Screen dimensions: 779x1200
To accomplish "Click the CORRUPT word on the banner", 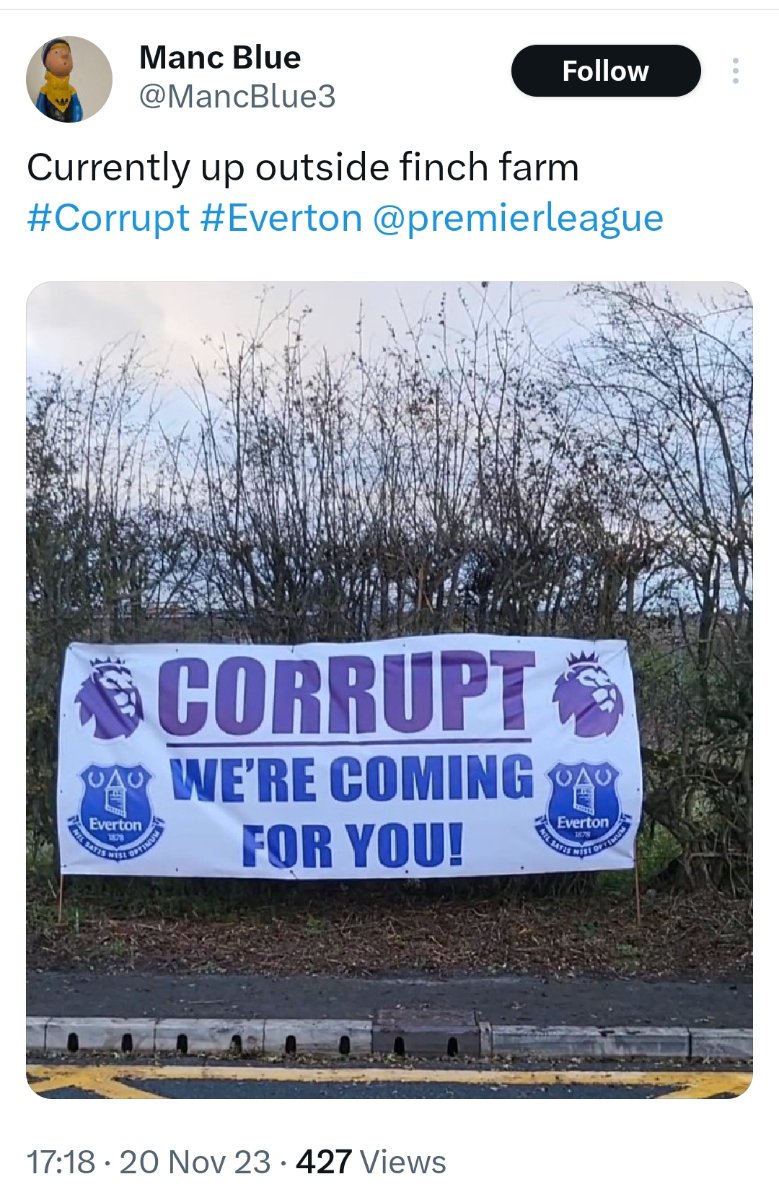I will pyautogui.click(x=348, y=692).
